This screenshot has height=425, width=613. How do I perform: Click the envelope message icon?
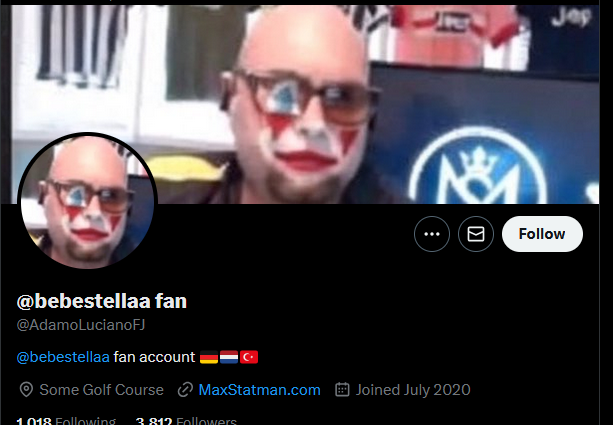click(x=476, y=234)
